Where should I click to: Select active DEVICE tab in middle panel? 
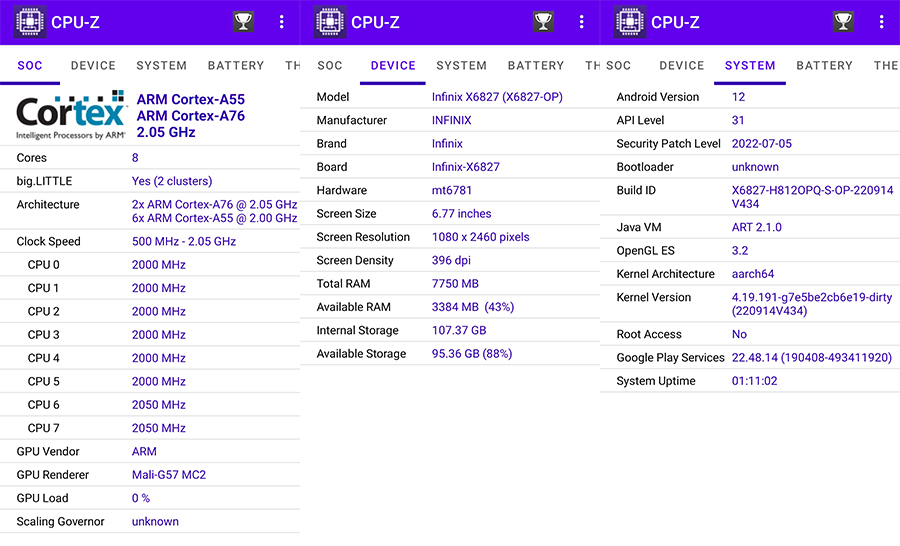coord(393,65)
